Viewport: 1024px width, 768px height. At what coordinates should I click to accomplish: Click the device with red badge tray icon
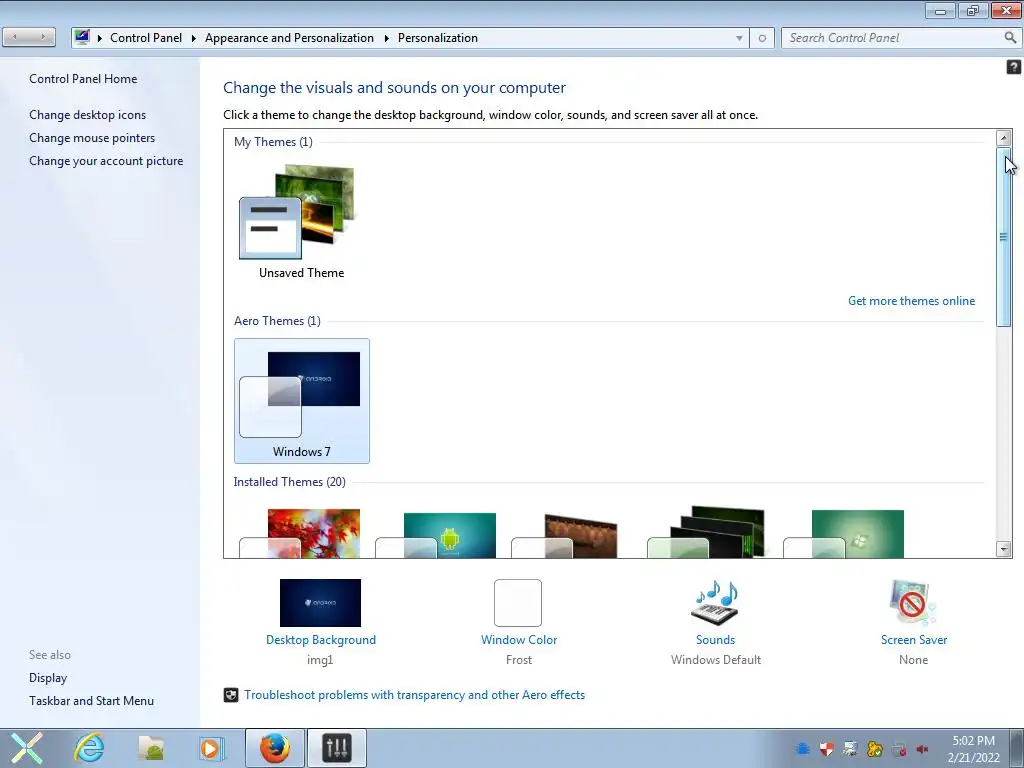click(x=899, y=749)
